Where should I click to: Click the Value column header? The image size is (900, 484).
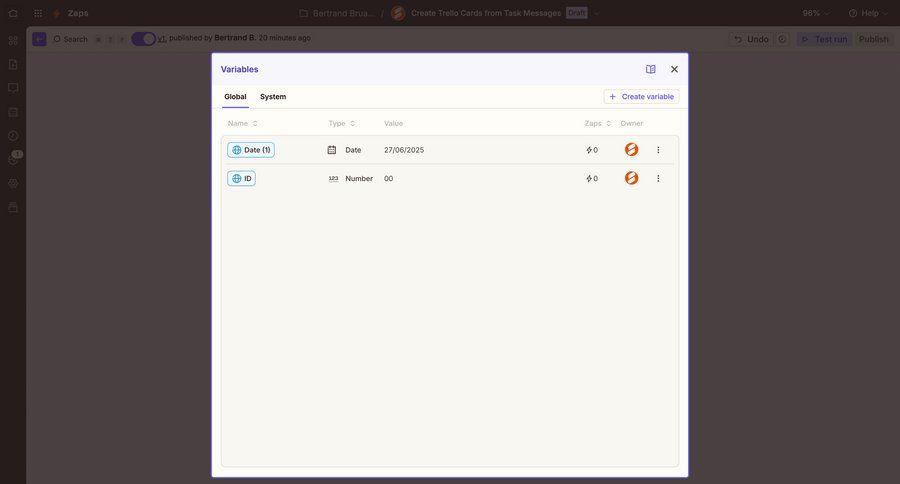[x=393, y=123]
